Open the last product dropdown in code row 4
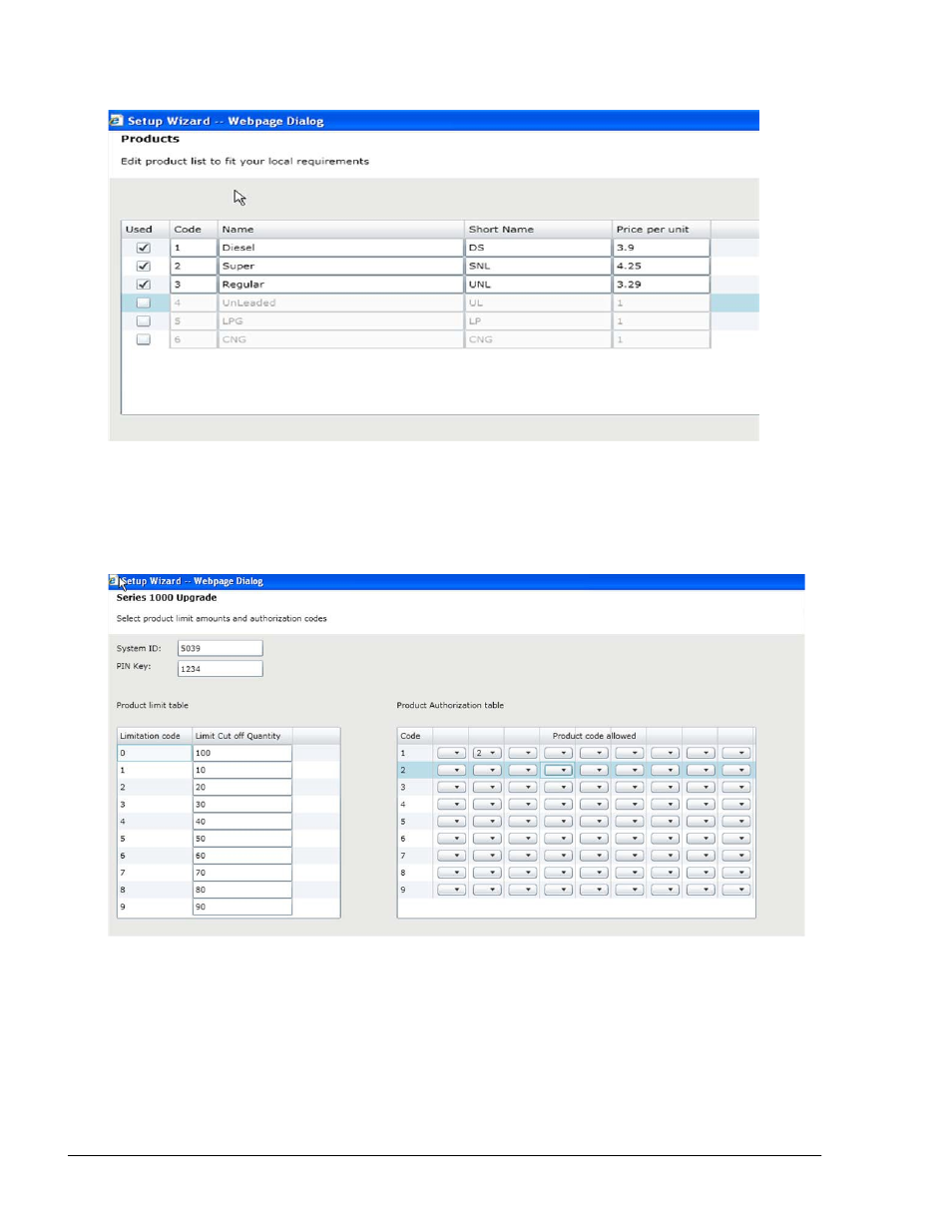This screenshot has height=1232, width=952. (736, 804)
